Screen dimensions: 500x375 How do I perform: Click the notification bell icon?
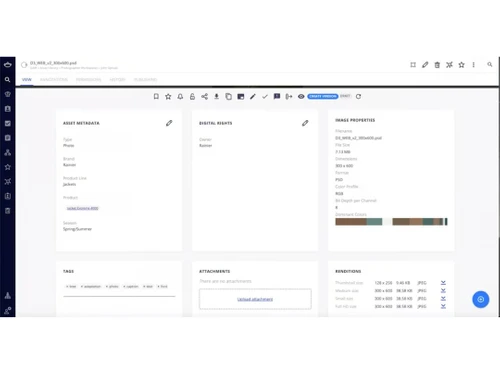(180, 96)
